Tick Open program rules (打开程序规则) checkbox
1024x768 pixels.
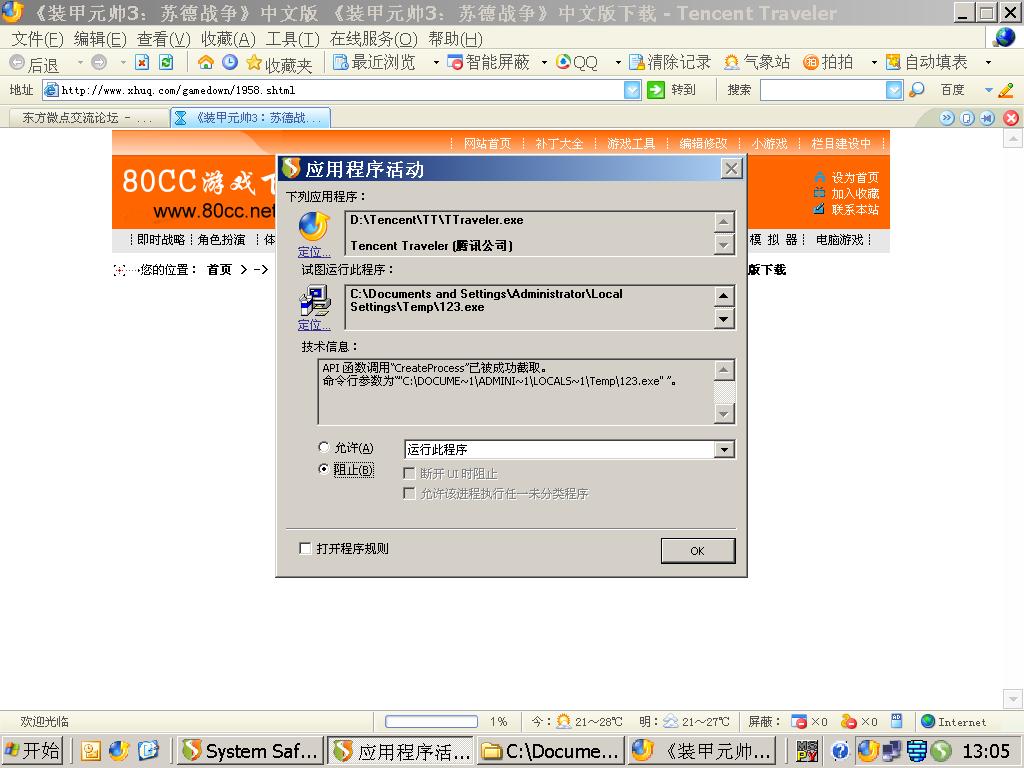[305, 548]
